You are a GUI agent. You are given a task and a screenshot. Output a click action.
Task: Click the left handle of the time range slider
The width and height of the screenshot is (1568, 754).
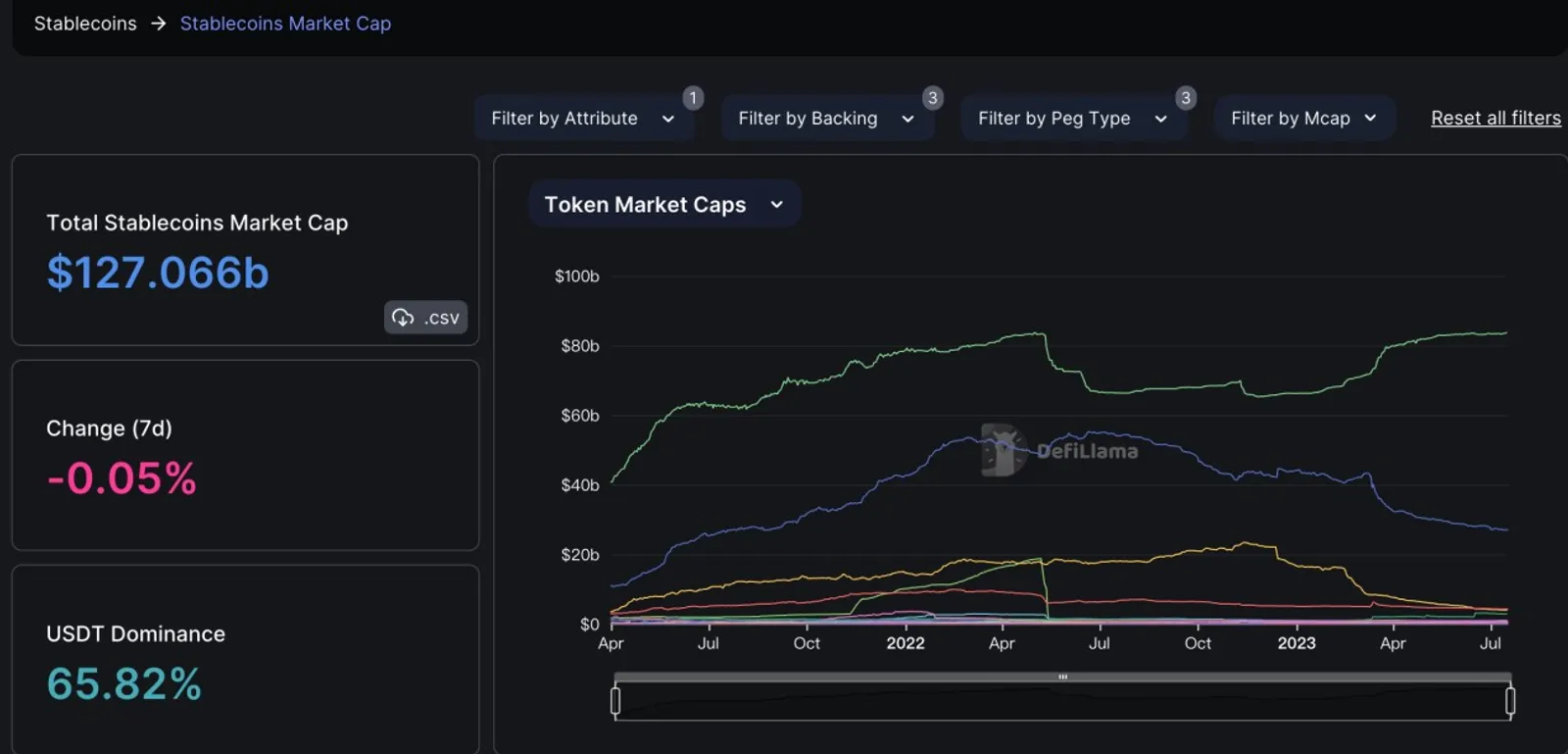click(615, 701)
